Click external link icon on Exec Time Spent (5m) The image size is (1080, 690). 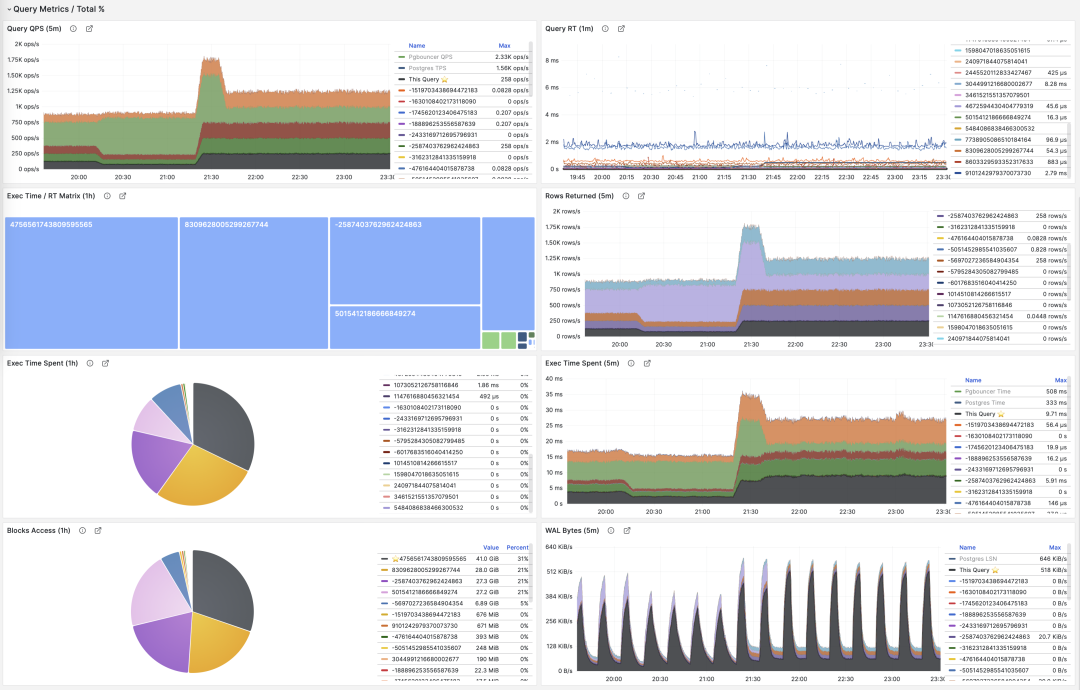[647, 363]
